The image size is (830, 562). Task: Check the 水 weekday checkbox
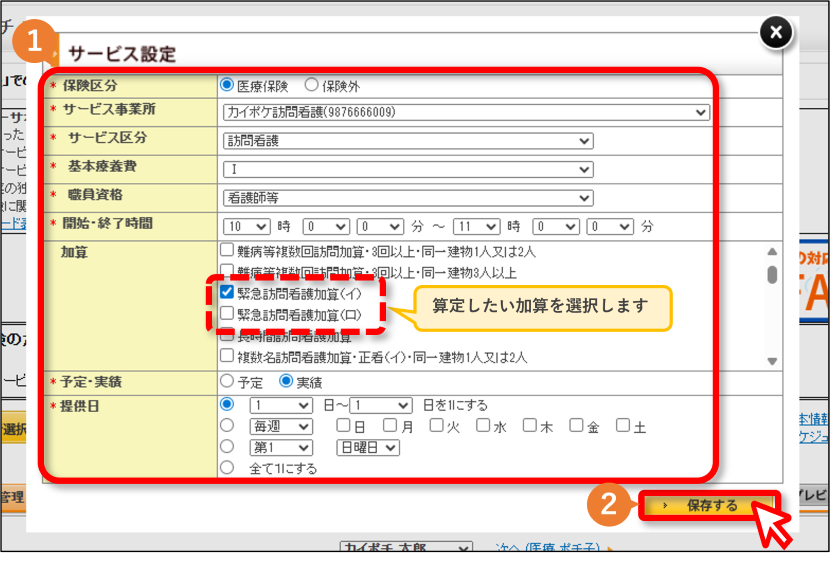[x=483, y=425]
